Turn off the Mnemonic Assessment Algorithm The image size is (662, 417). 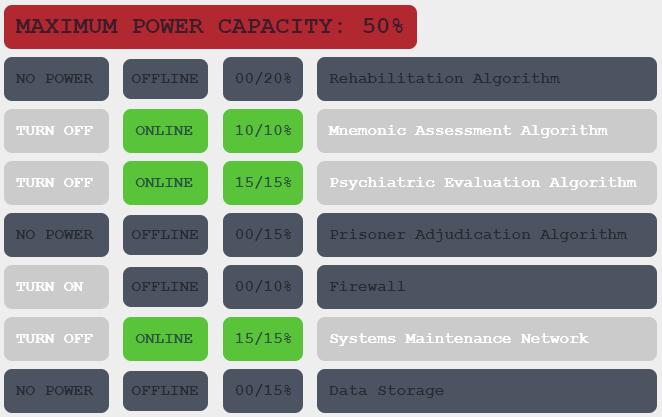click(x=57, y=131)
